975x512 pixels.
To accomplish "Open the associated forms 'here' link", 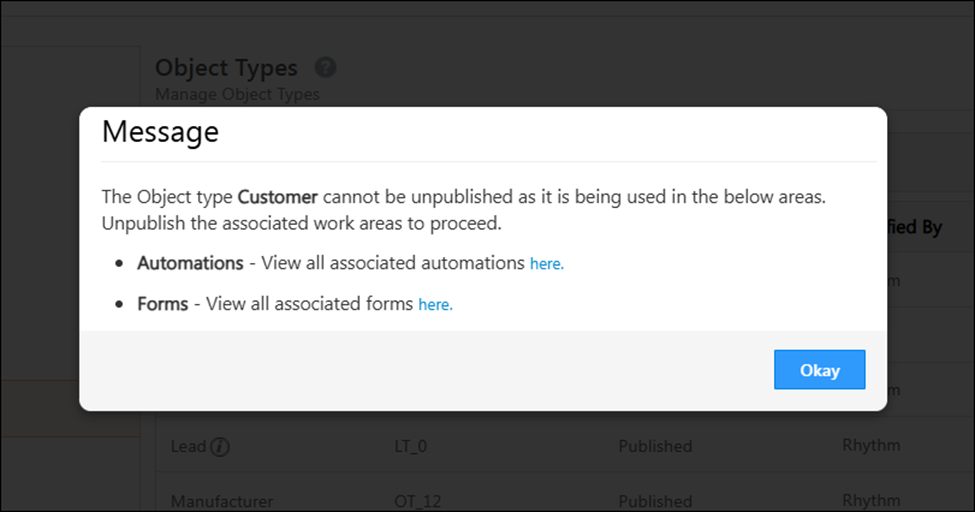I will (435, 304).
